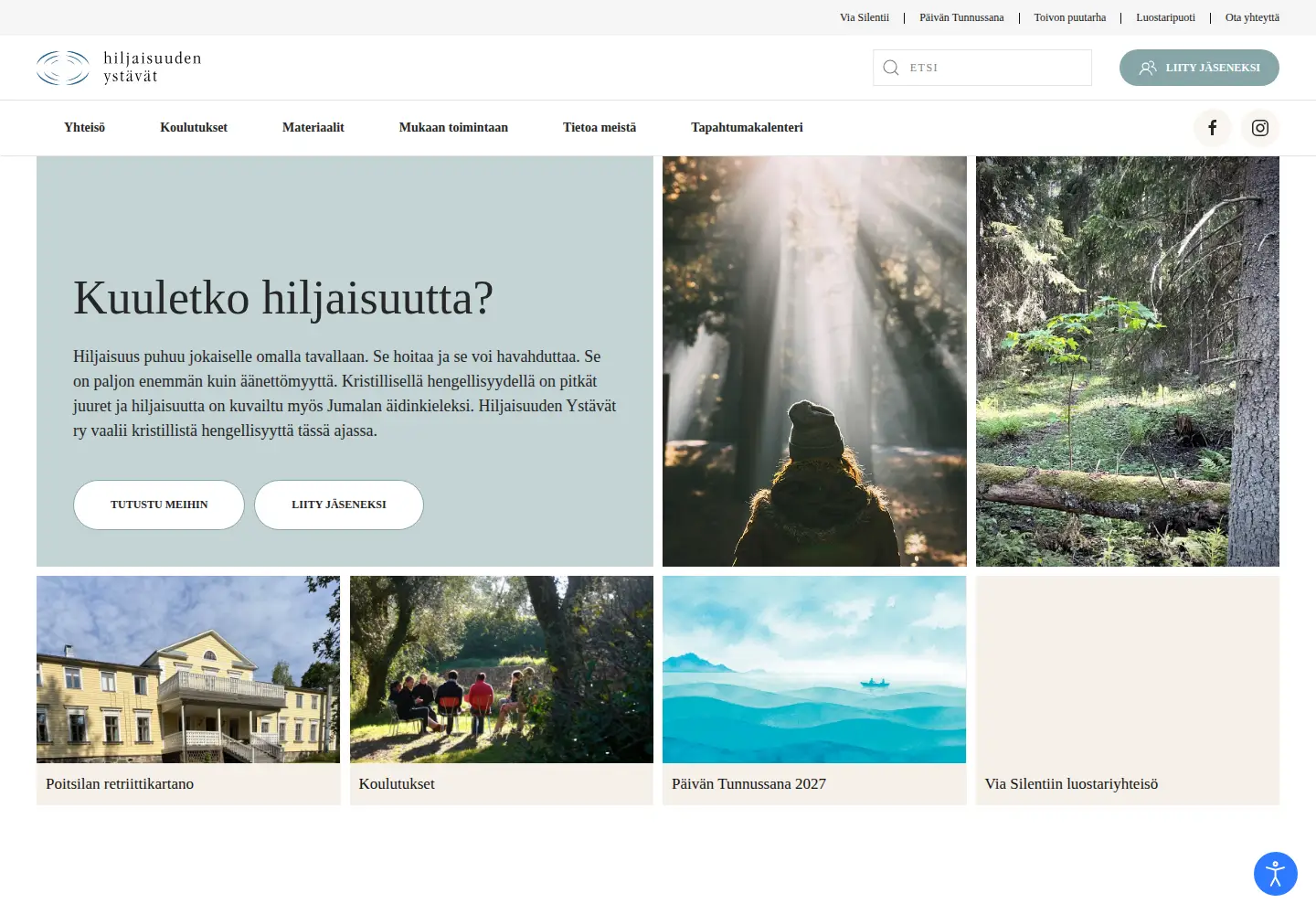
Task: Click the Via Silentiin luostariyhteisö caption
Action: coord(1071,784)
